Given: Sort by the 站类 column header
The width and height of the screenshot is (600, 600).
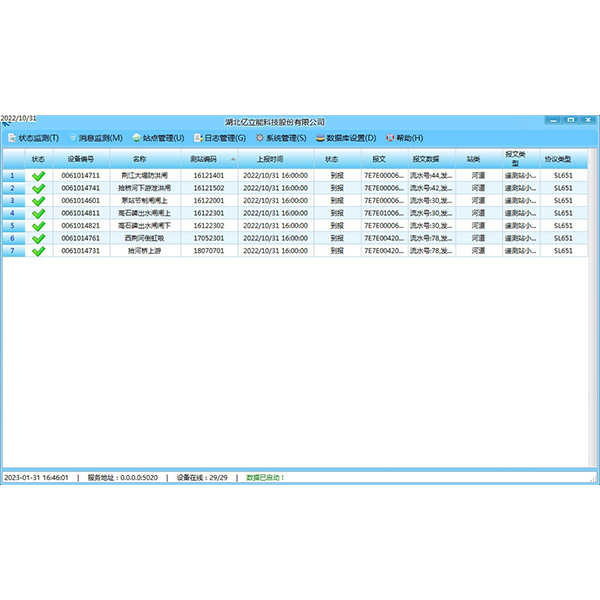Looking at the screenshot, I should [479, 159].
